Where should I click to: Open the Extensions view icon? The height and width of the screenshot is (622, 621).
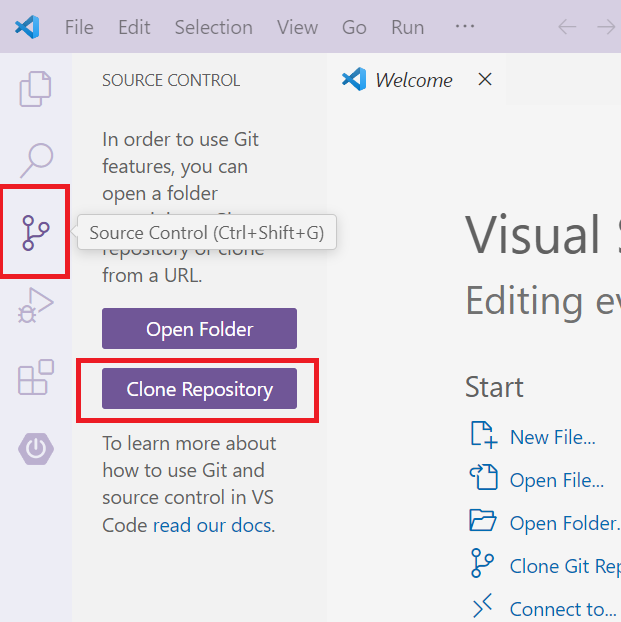click(x=36, y=377)
